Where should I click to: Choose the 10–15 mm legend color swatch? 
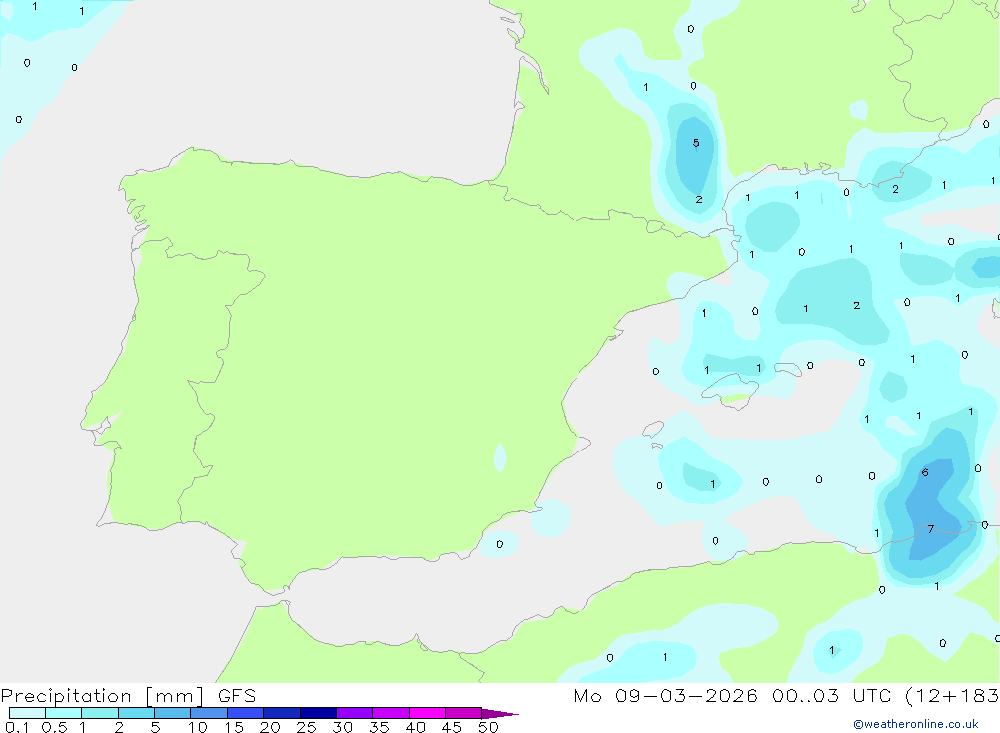(x=209, y=713)
